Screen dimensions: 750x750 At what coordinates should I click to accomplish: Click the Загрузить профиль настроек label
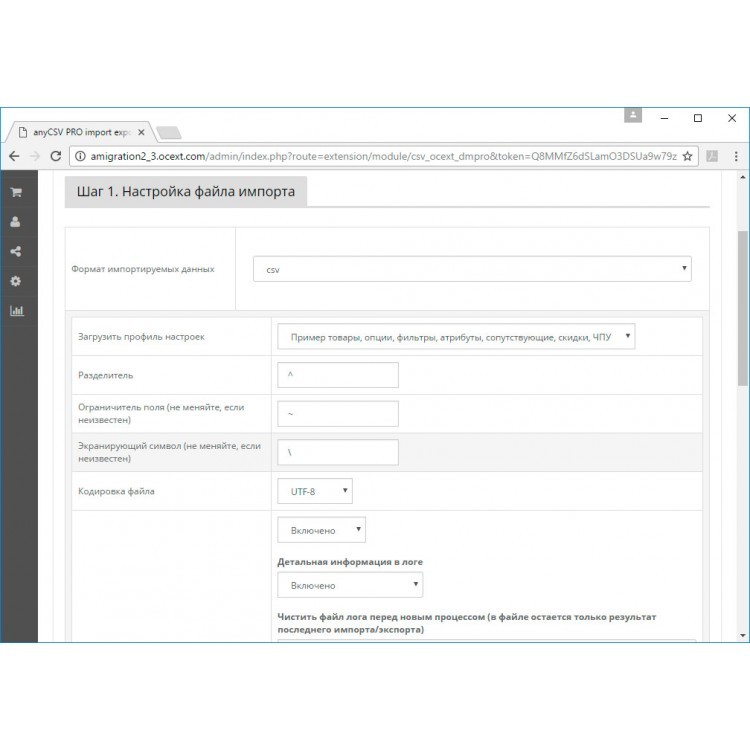click(x=141, y=337)
